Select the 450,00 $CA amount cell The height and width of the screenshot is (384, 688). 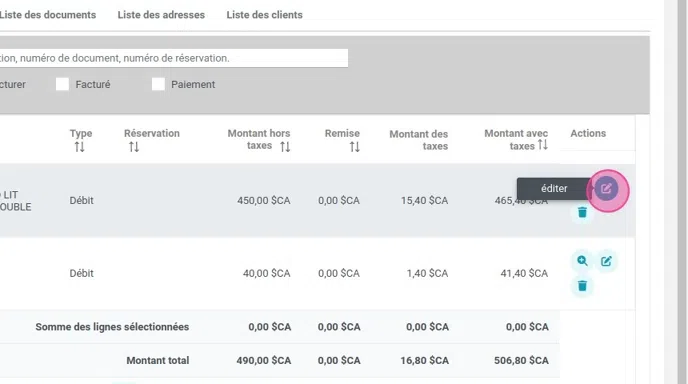click(x=264, y=201)
